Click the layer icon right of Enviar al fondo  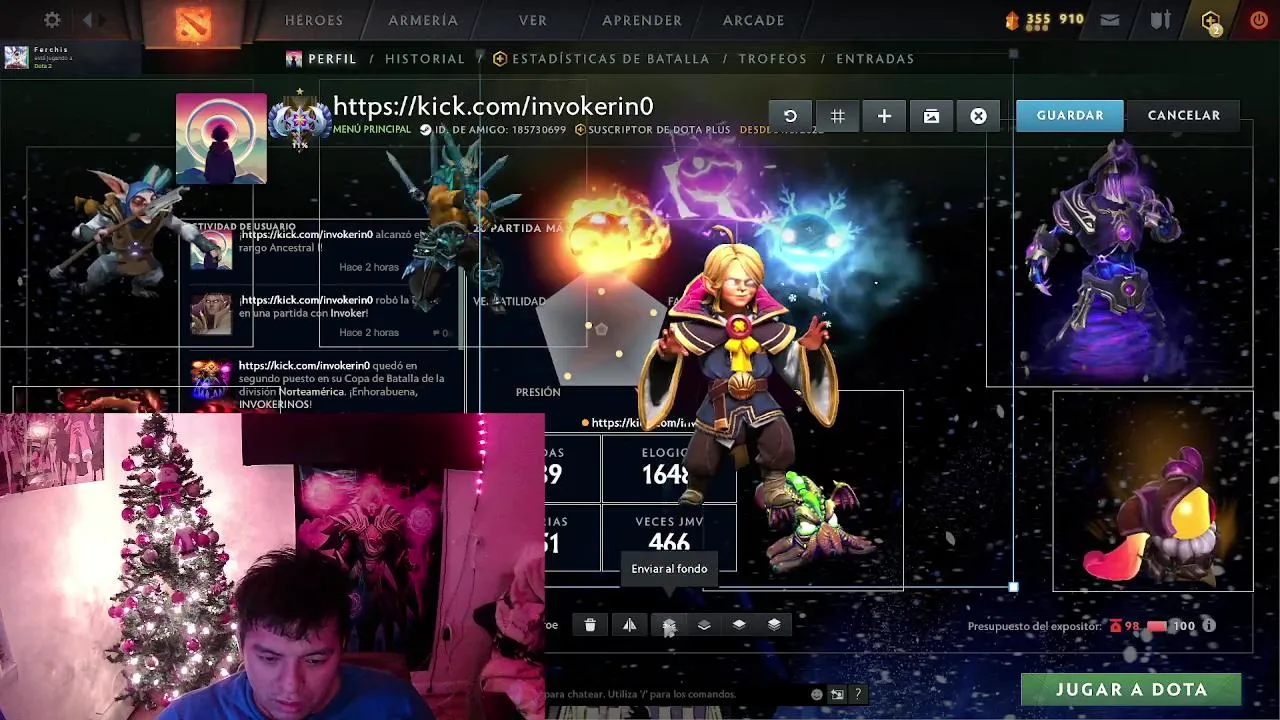[x=704, y=625]
